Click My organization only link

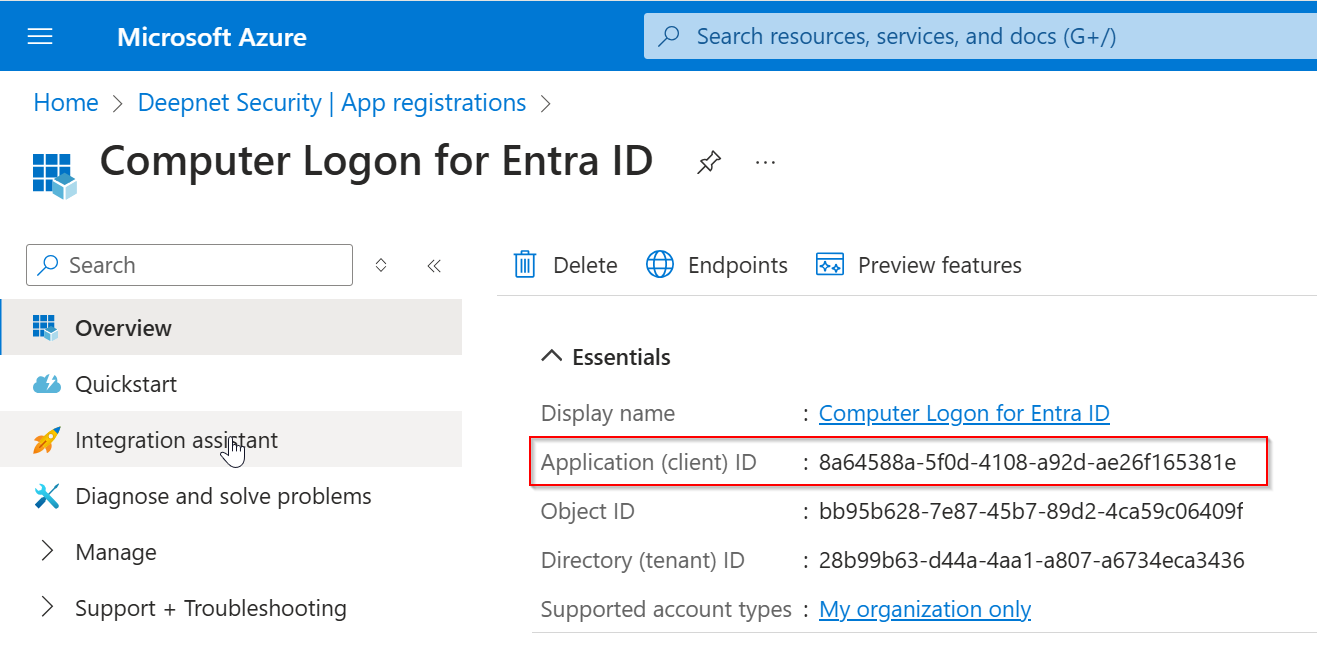[924, 609]
